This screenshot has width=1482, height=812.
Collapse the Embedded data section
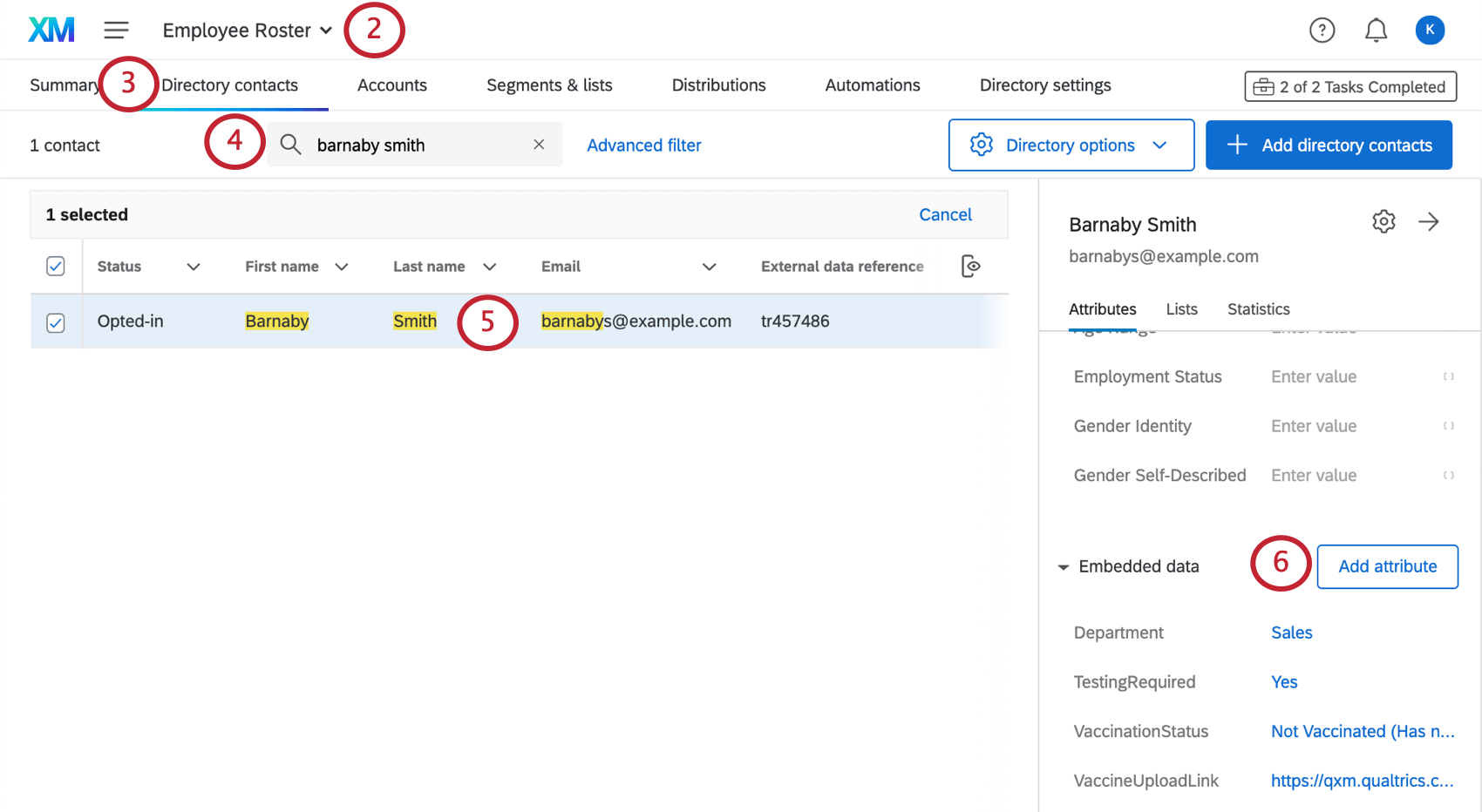[1063, 566]
